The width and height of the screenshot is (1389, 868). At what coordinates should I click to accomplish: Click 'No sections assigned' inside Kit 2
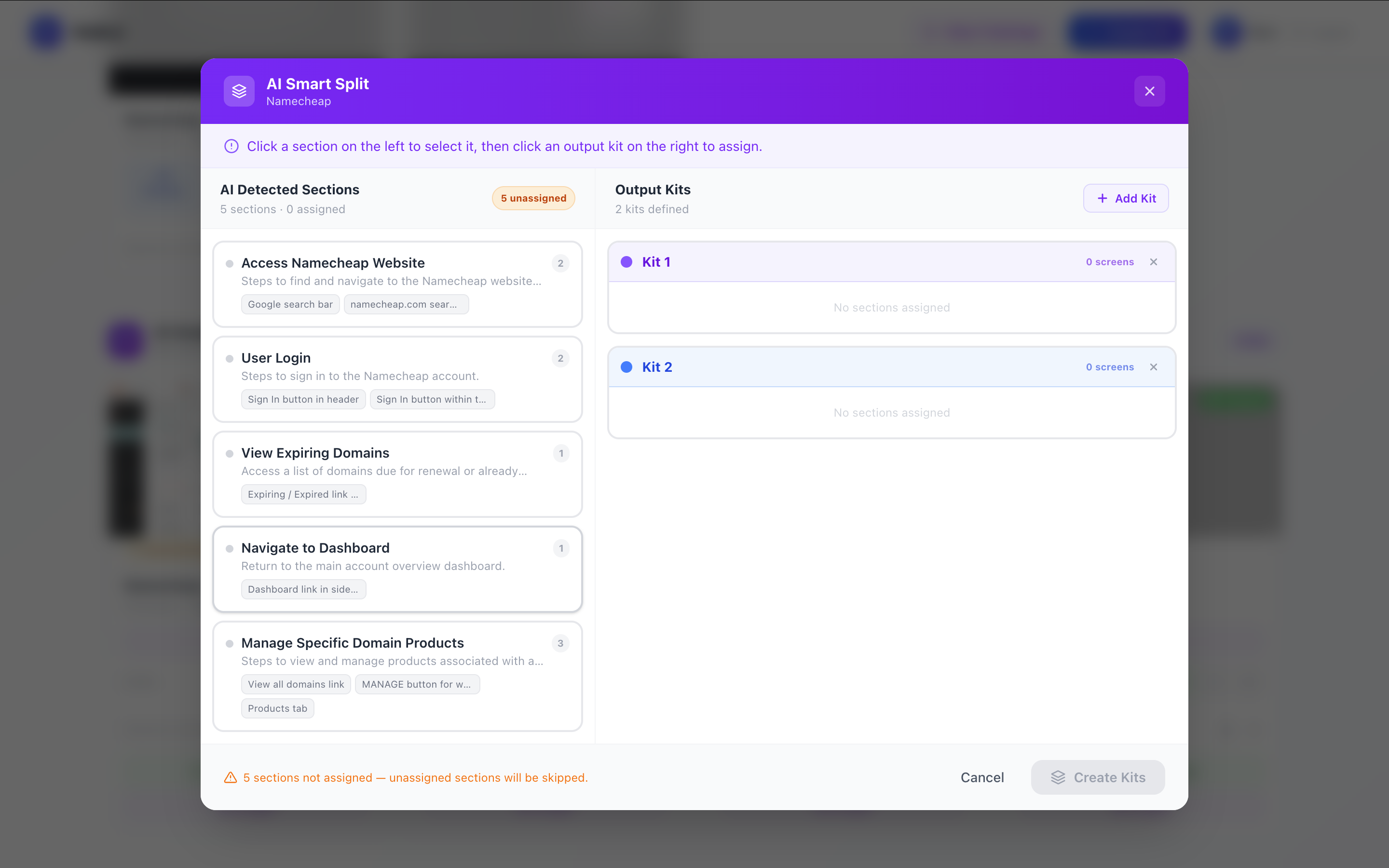[x=891, y=413]
